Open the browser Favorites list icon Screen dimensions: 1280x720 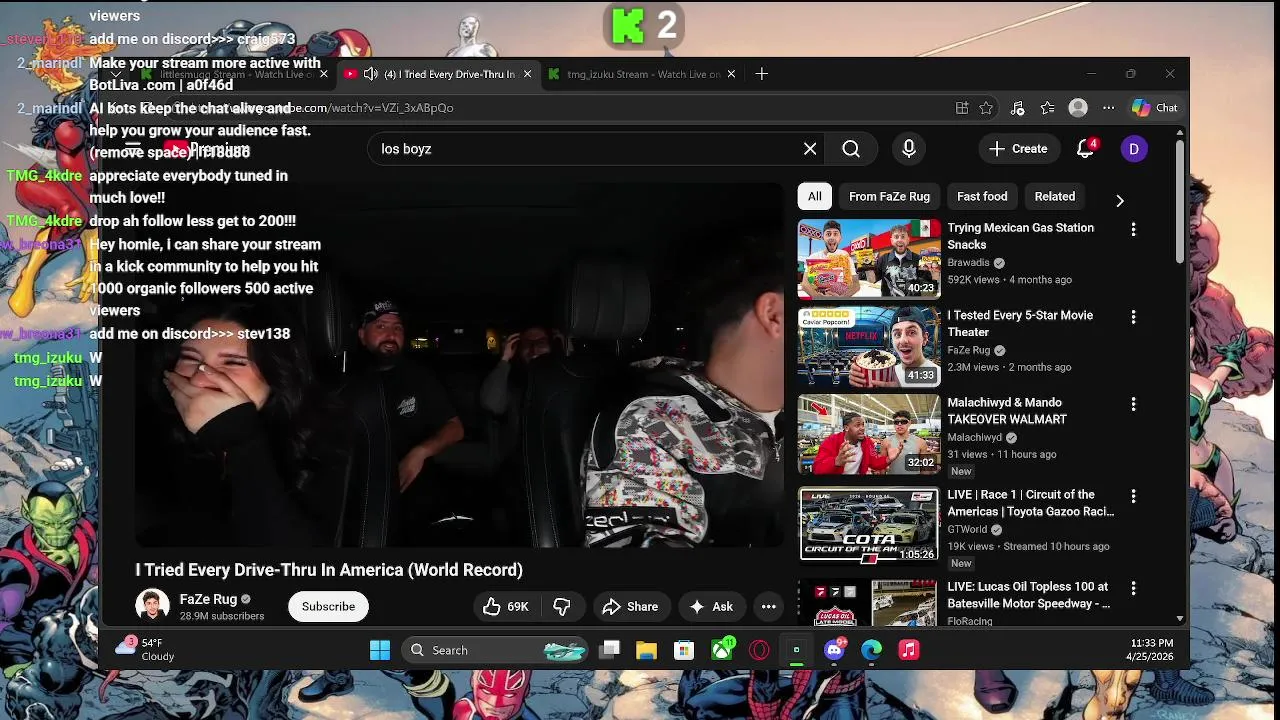[1048, 108]
